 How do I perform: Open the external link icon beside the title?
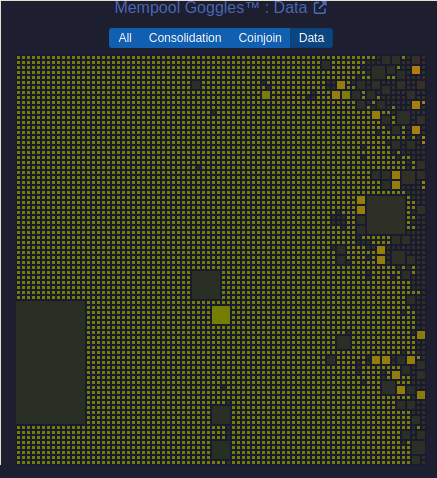[x=320, y=8]
